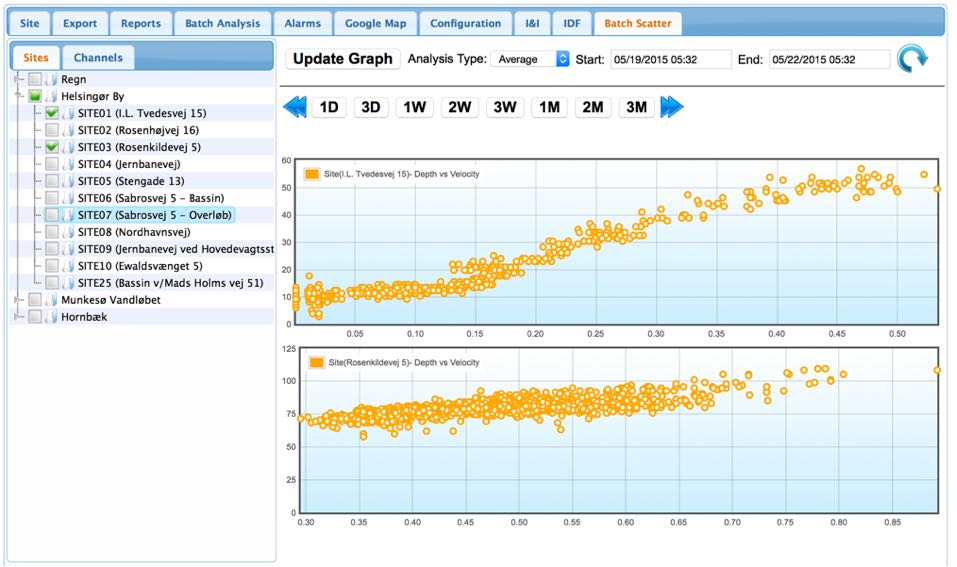Open the IDF tab

(x=572, y=24)
